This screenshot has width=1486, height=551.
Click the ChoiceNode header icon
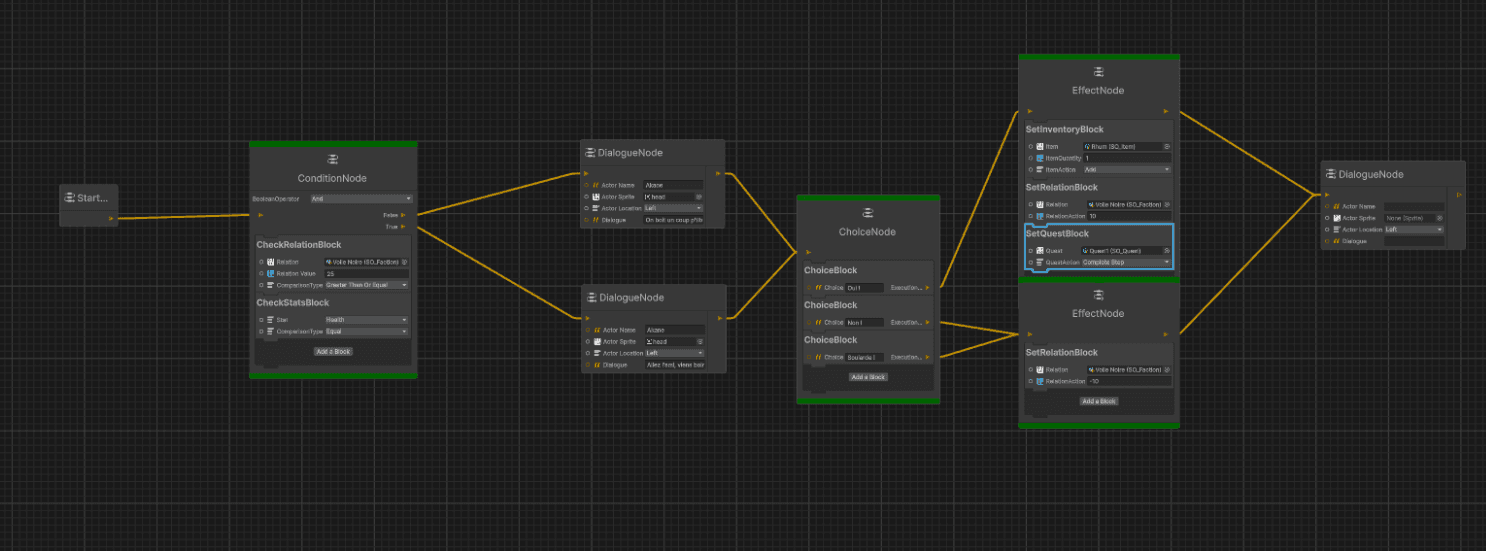[x=867, y=213]
